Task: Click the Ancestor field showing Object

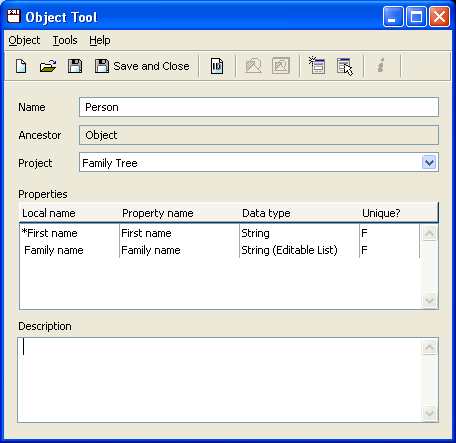Action: (259, 135)
